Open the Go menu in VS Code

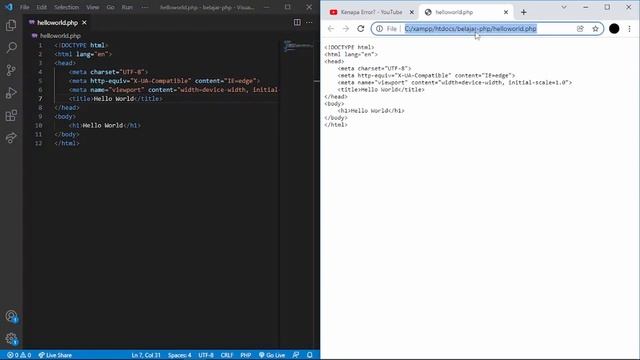(x=110, y=7)
